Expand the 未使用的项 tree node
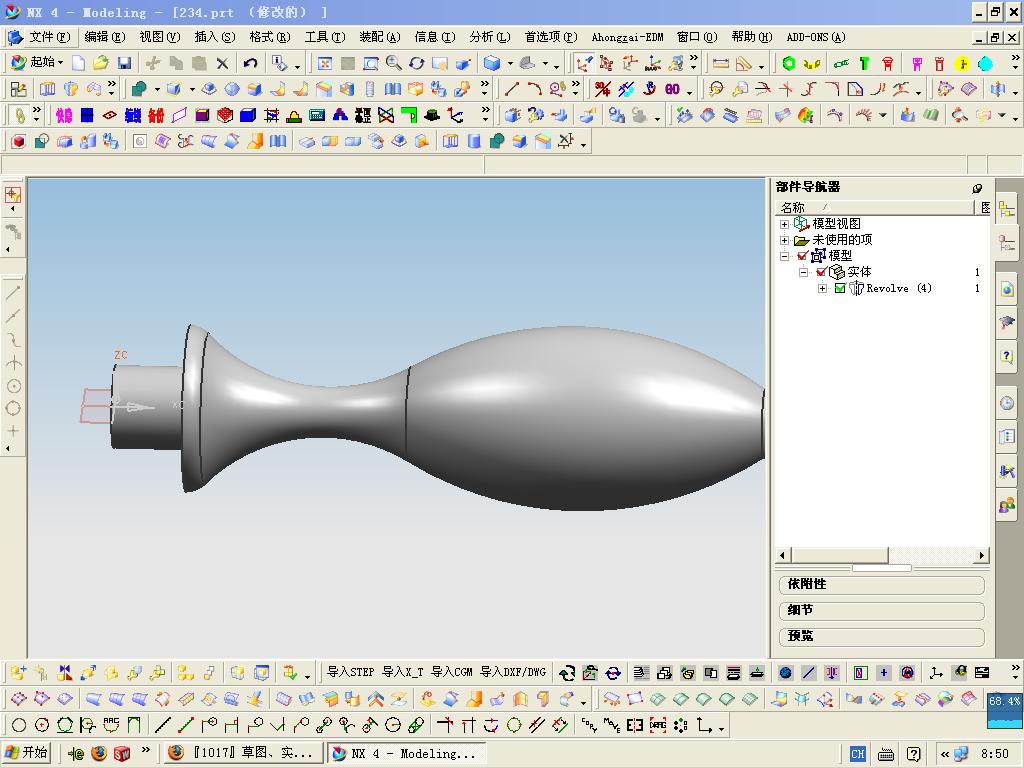1024x768 pixels. coord(784,240)
